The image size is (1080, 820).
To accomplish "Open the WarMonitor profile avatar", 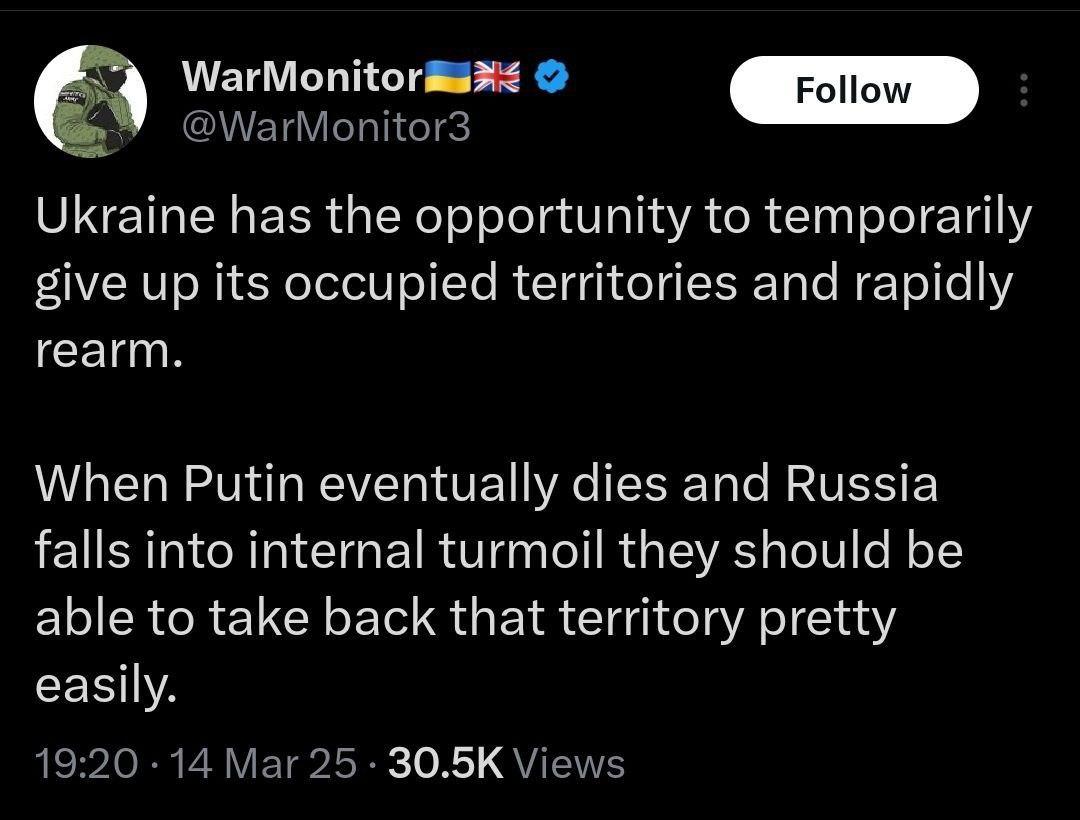I will tap(90, 101).
